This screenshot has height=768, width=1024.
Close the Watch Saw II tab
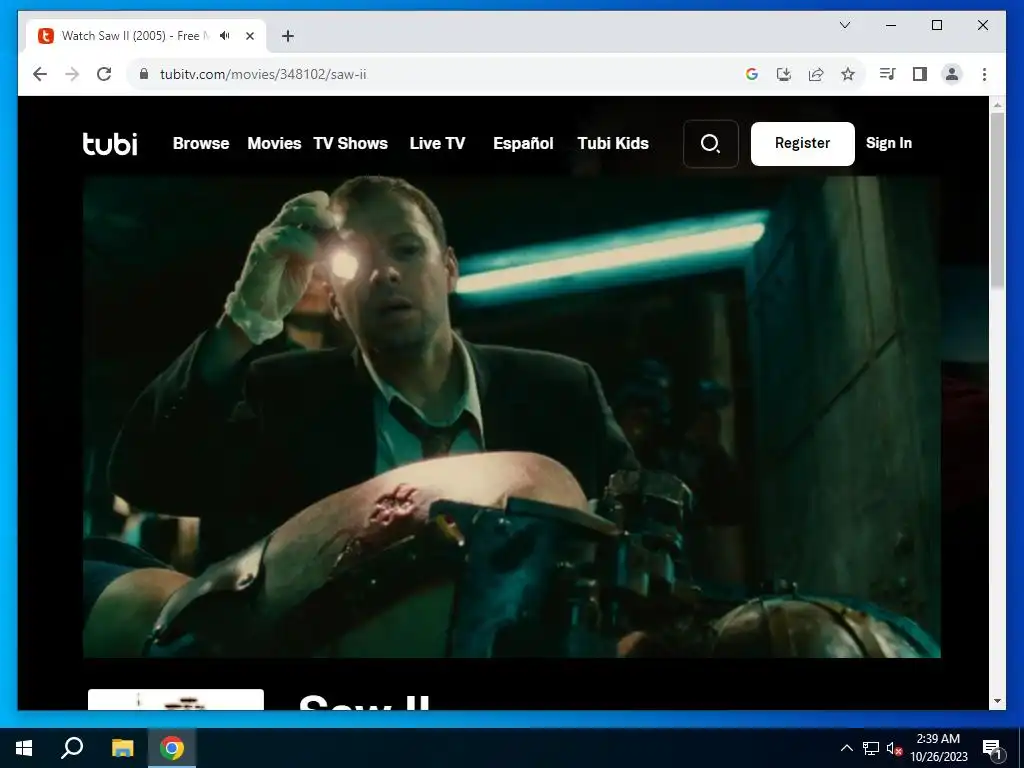(249, 36)
